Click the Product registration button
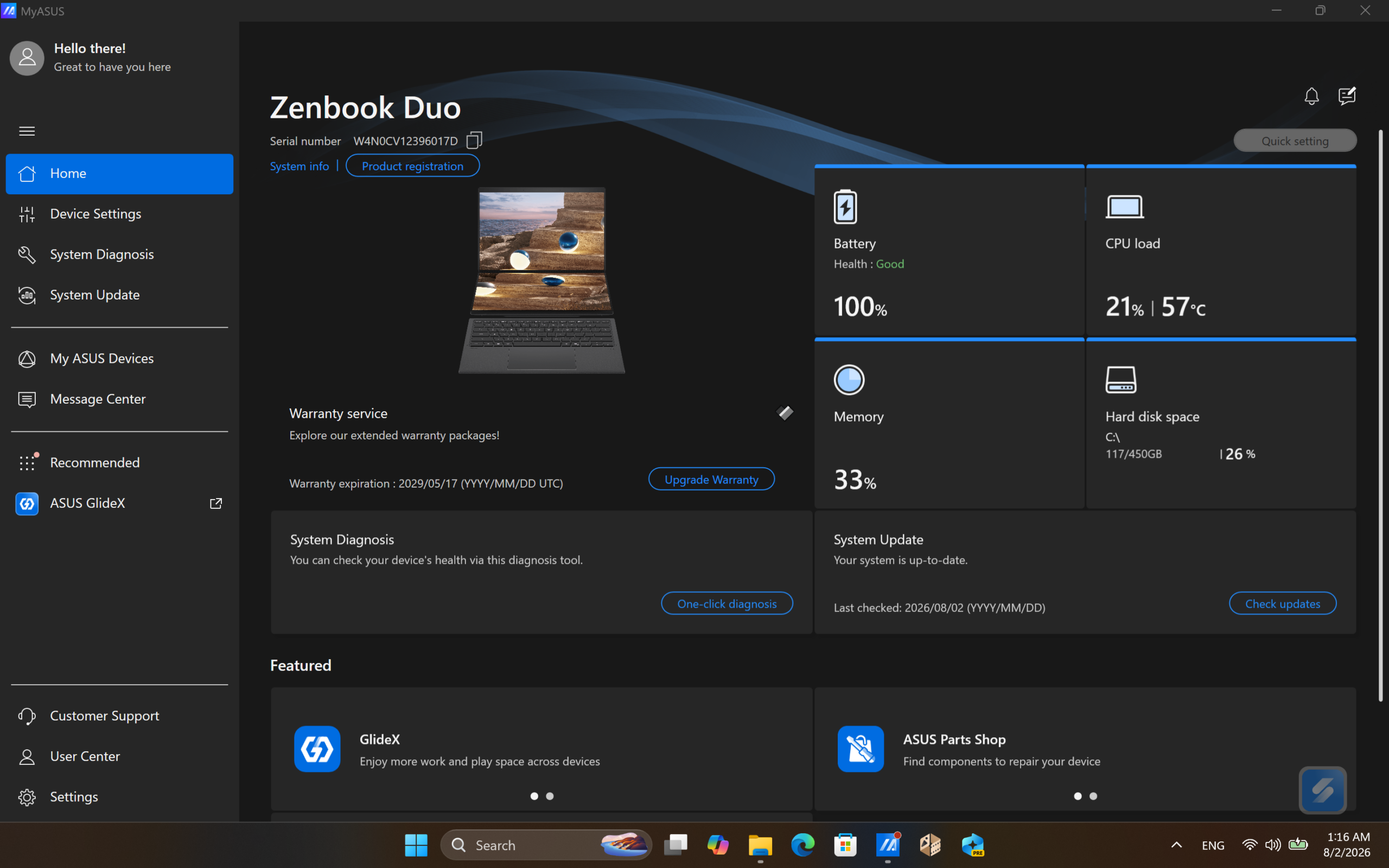The image size is (1389, 868). (413, 166)
